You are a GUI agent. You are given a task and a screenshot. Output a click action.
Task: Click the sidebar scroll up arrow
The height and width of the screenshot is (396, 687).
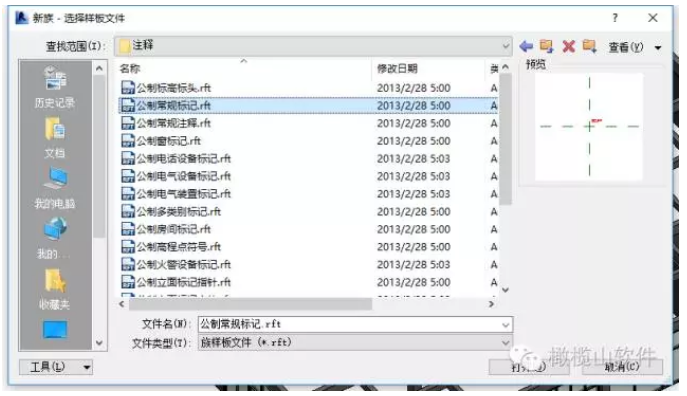99,68
